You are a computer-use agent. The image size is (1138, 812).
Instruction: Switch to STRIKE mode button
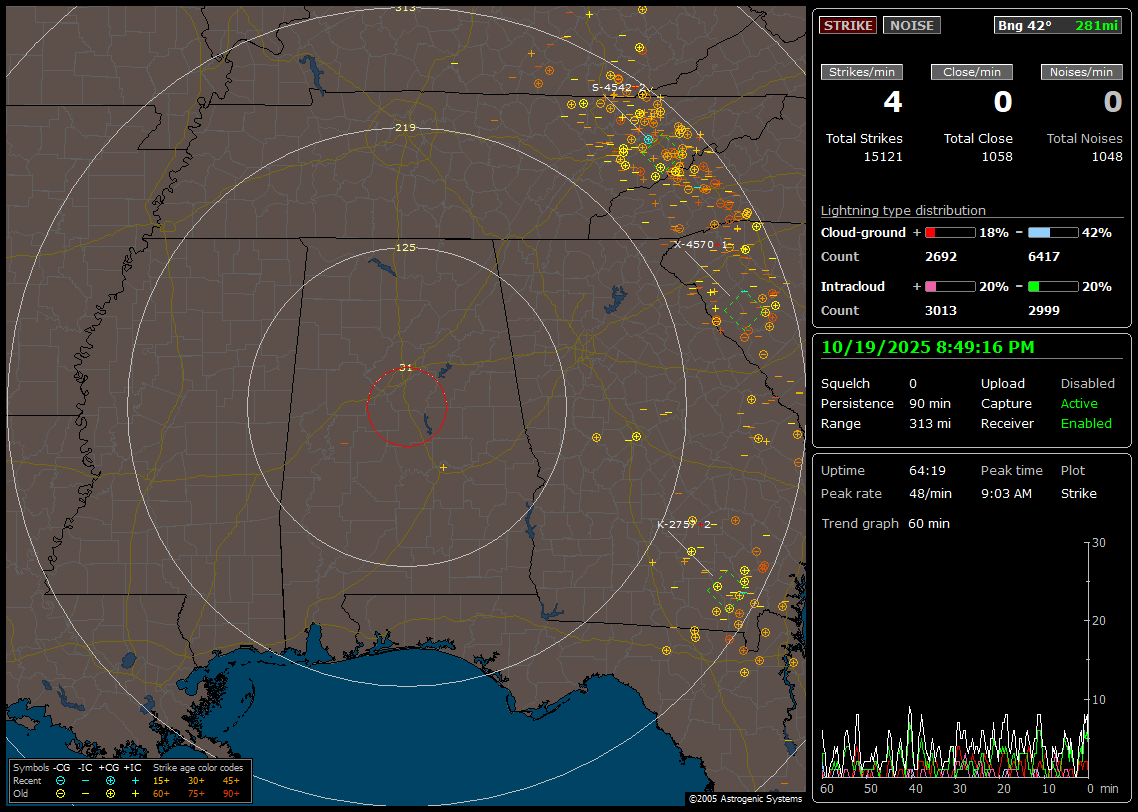848,25
